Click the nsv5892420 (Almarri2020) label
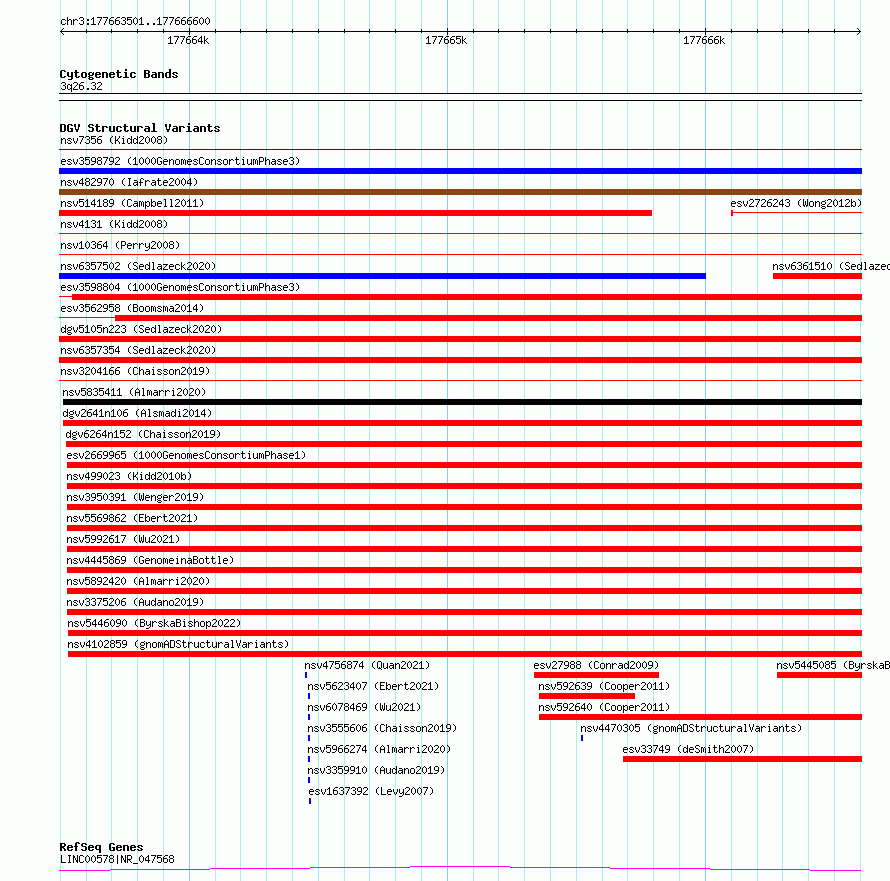890x881 pixels. click(138, 581)
